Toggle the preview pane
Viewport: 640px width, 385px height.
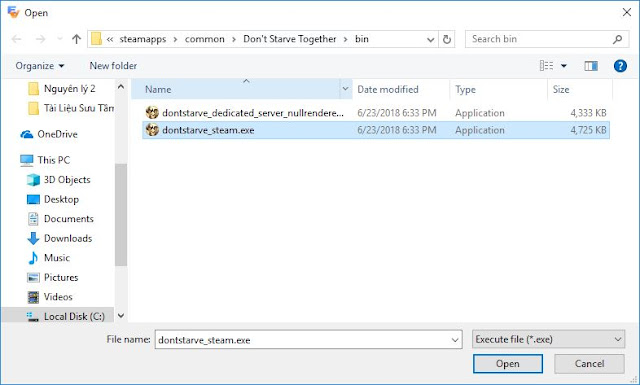coord(591,66)
